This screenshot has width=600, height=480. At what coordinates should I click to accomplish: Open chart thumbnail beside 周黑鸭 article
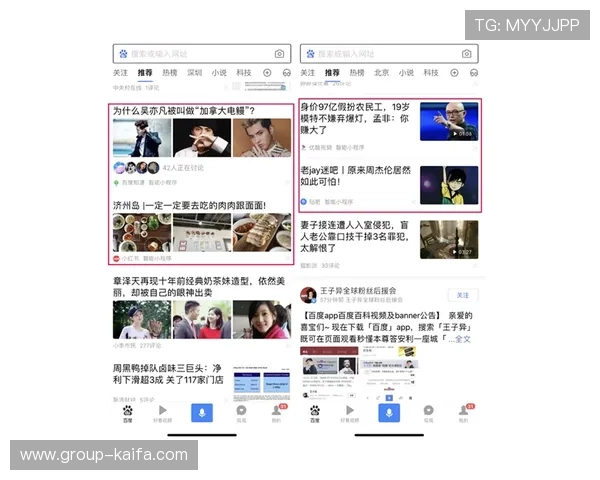point(262,384)
